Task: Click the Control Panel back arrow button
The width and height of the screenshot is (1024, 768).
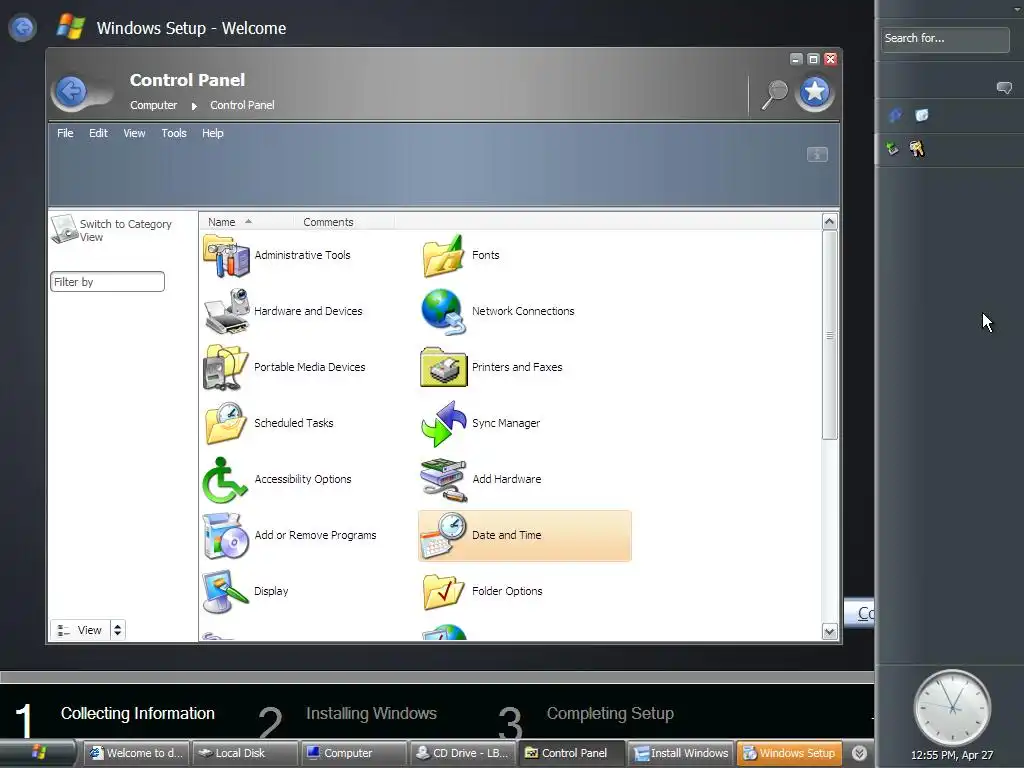Action: (x=71, y=91)
